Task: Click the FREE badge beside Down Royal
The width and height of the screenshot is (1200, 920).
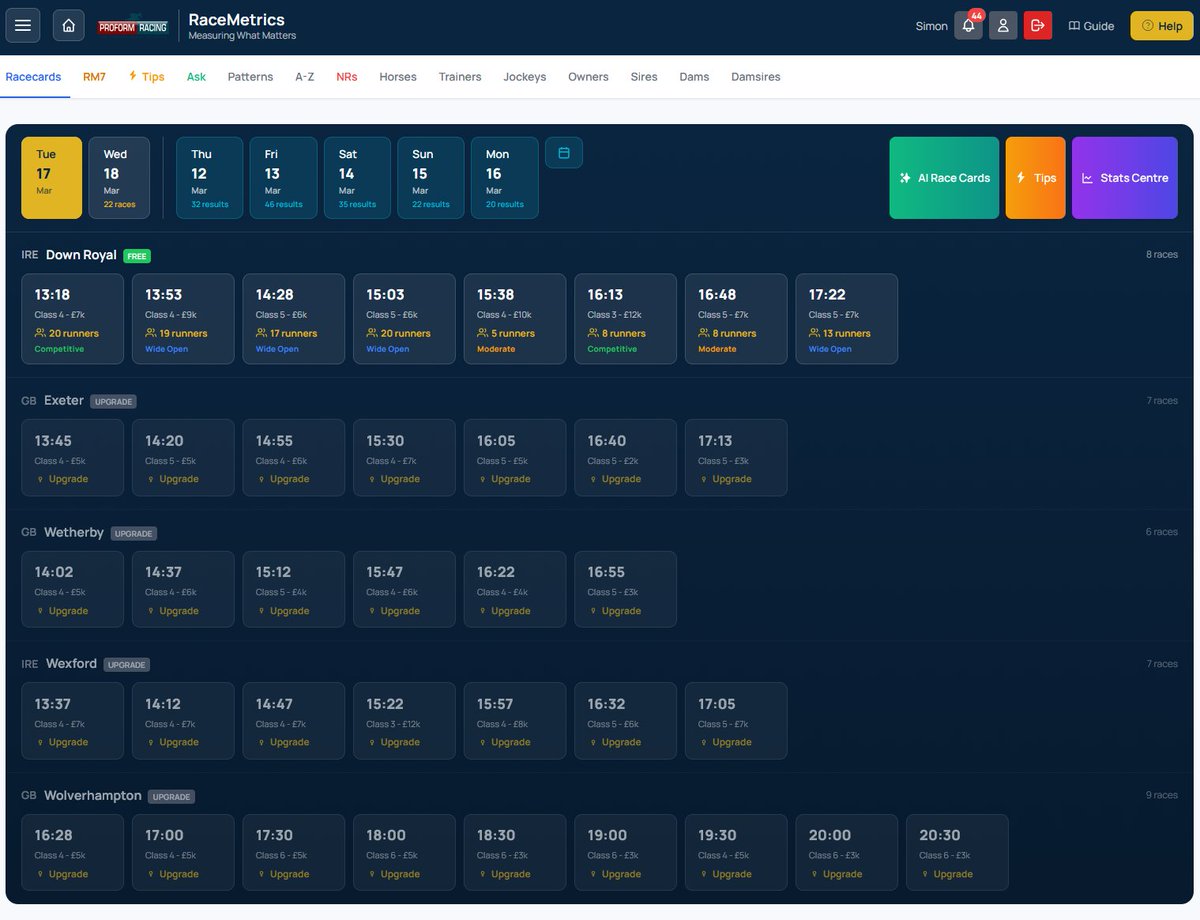Action: [x=137, y=256]
